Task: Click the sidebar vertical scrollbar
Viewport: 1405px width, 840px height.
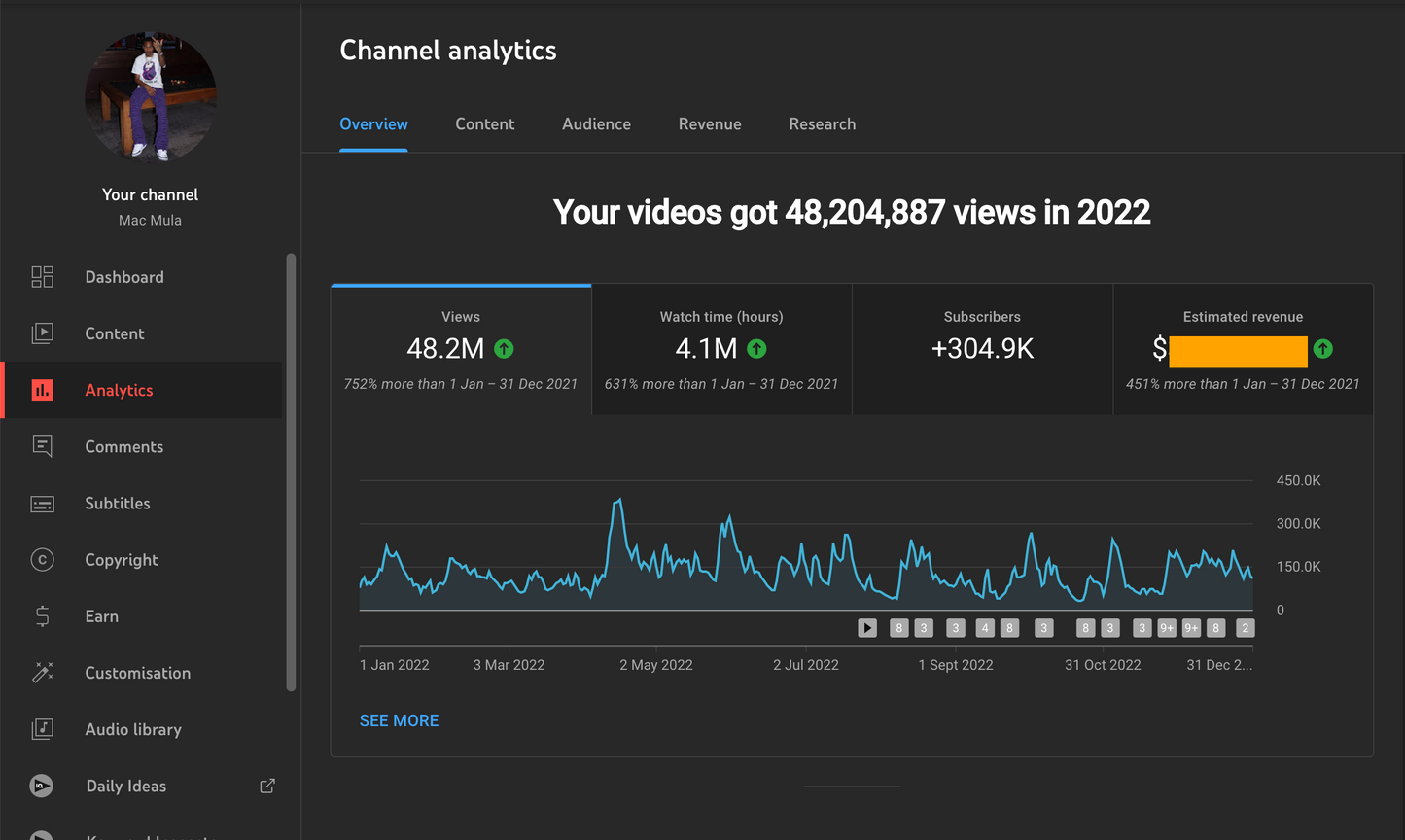Action: pos(290,472)
